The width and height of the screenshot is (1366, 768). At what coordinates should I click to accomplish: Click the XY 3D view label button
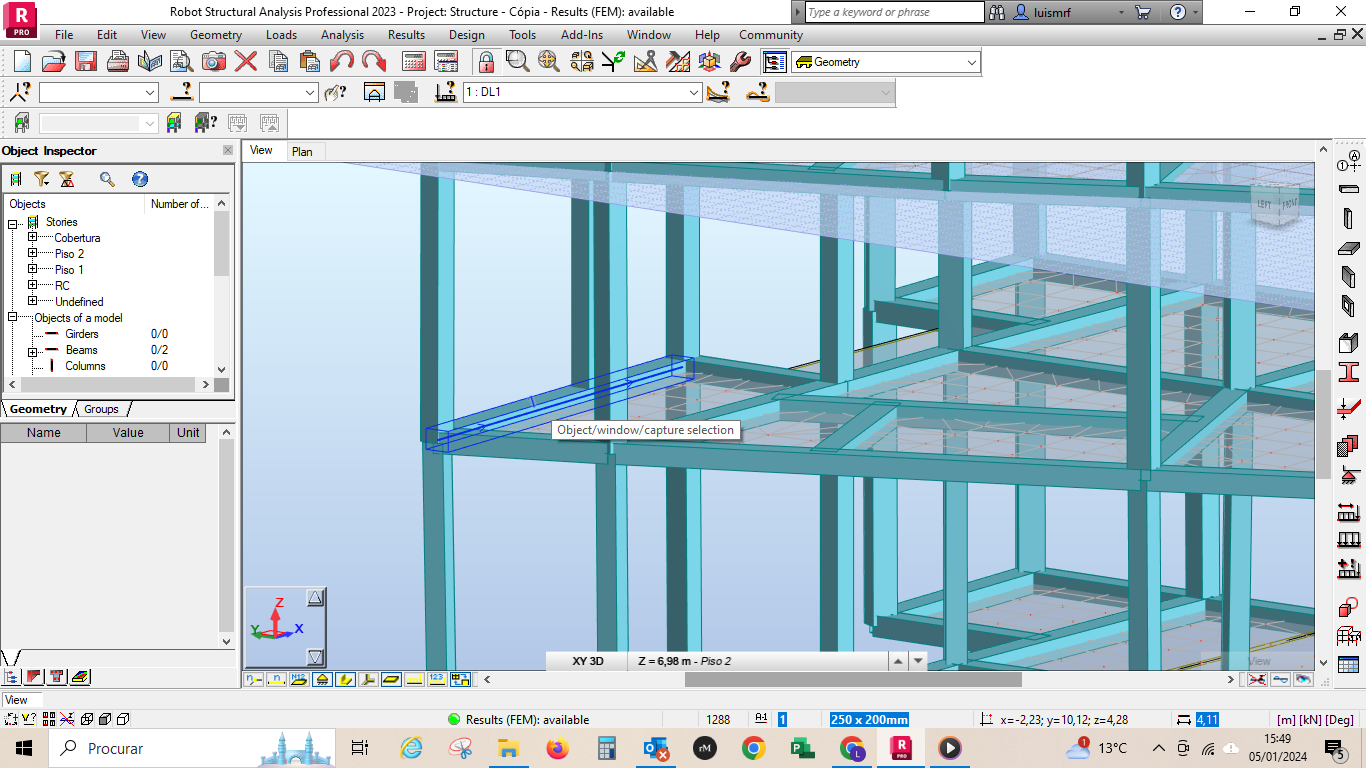[588, 661]
